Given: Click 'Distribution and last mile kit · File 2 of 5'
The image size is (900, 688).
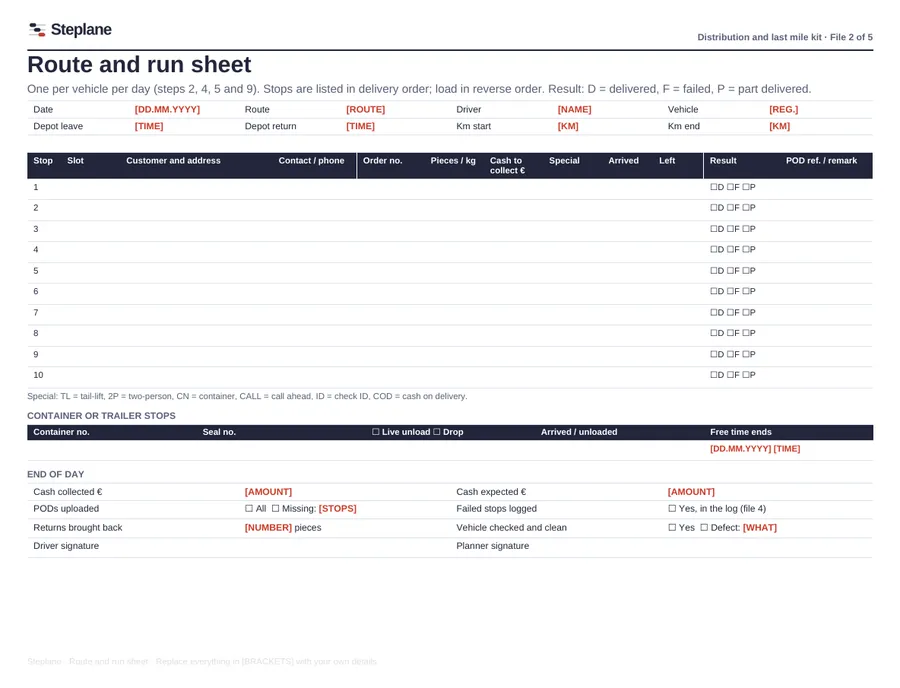Looking at the screenshot, I should click(x=785, y=37).
